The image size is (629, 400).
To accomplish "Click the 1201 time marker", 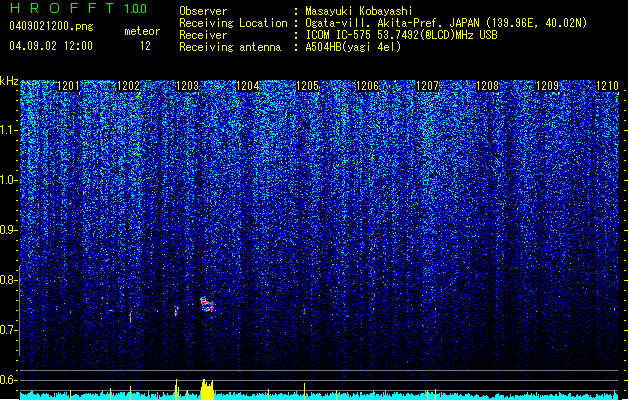I will point(69,85).
